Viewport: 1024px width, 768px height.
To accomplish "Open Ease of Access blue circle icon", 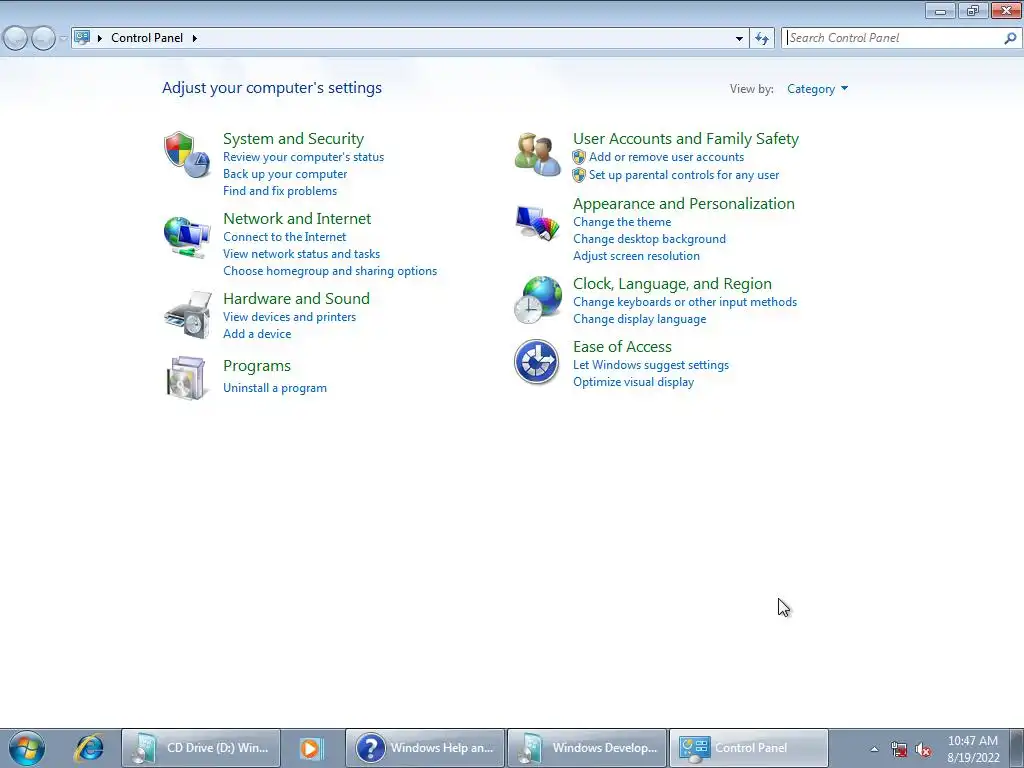I will pos(536,362).
